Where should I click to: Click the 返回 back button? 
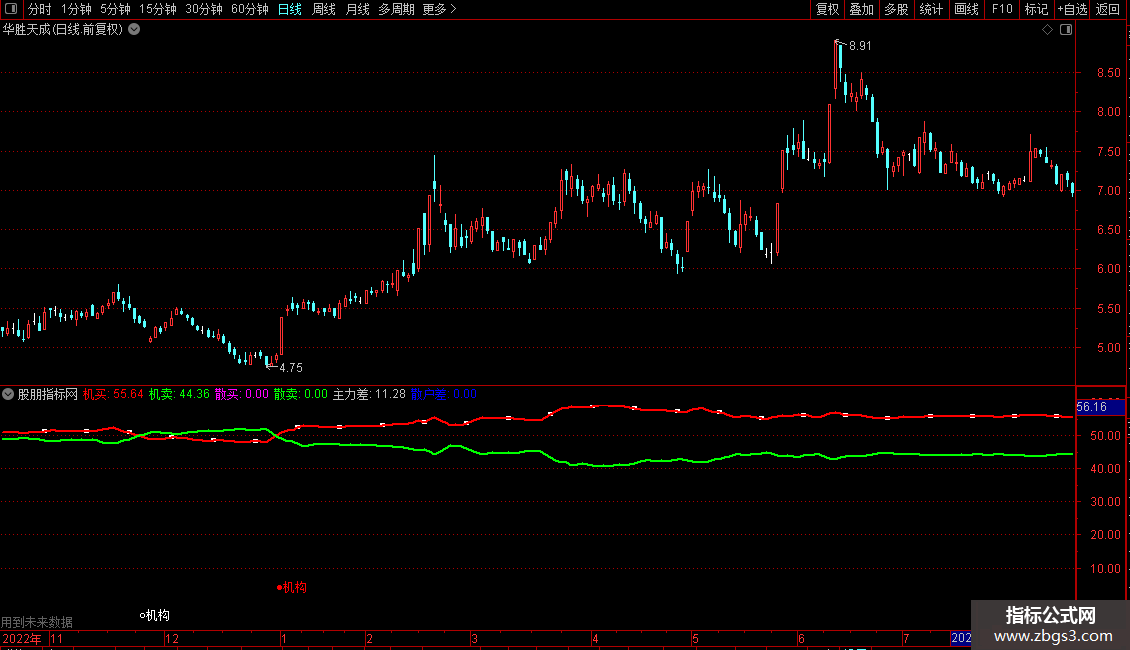pyautogui.click(x=1108, y=9)
